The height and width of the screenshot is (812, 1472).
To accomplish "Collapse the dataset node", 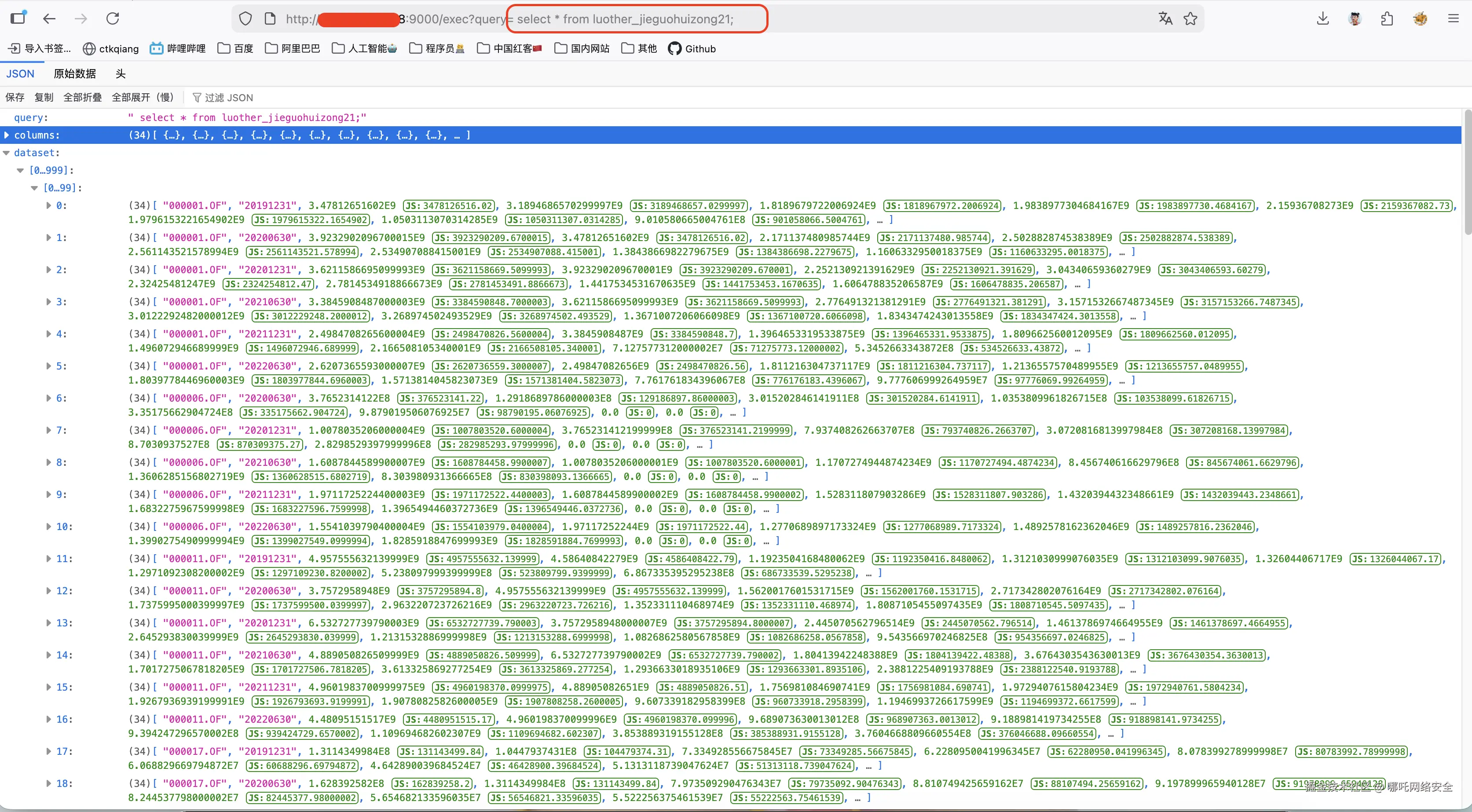I will [7, 153].
